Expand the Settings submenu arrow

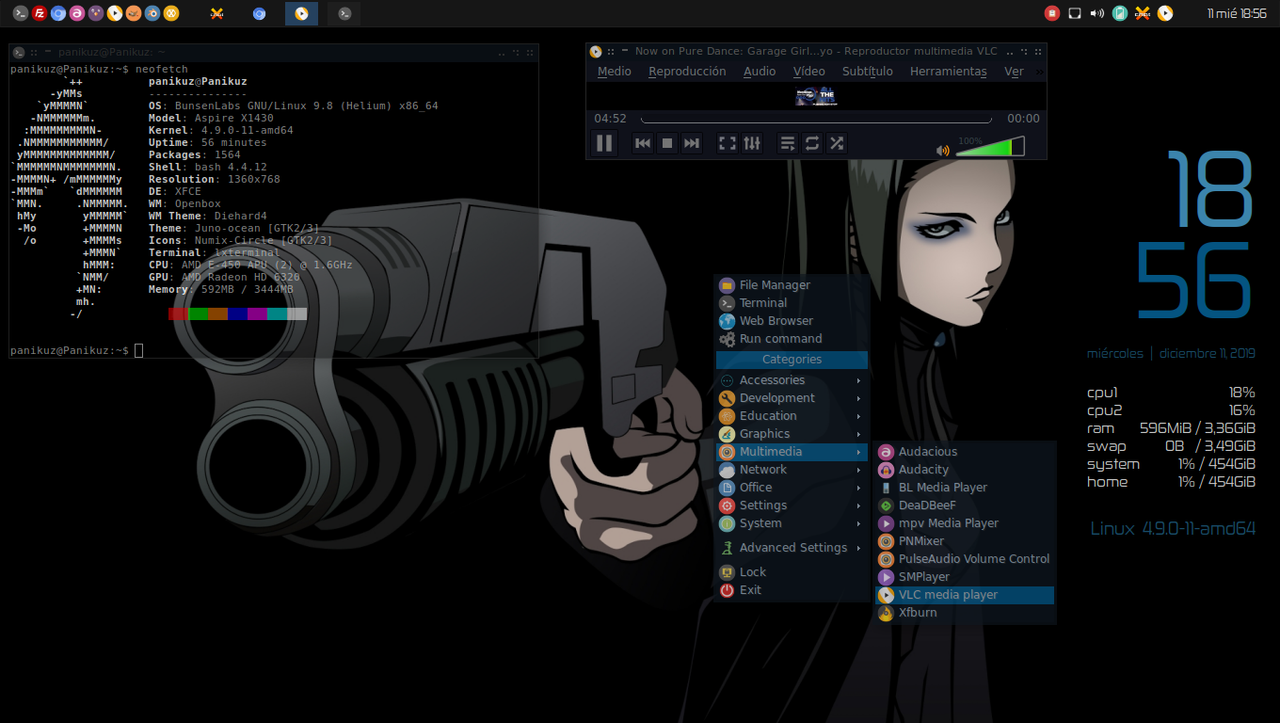point(858,506)
